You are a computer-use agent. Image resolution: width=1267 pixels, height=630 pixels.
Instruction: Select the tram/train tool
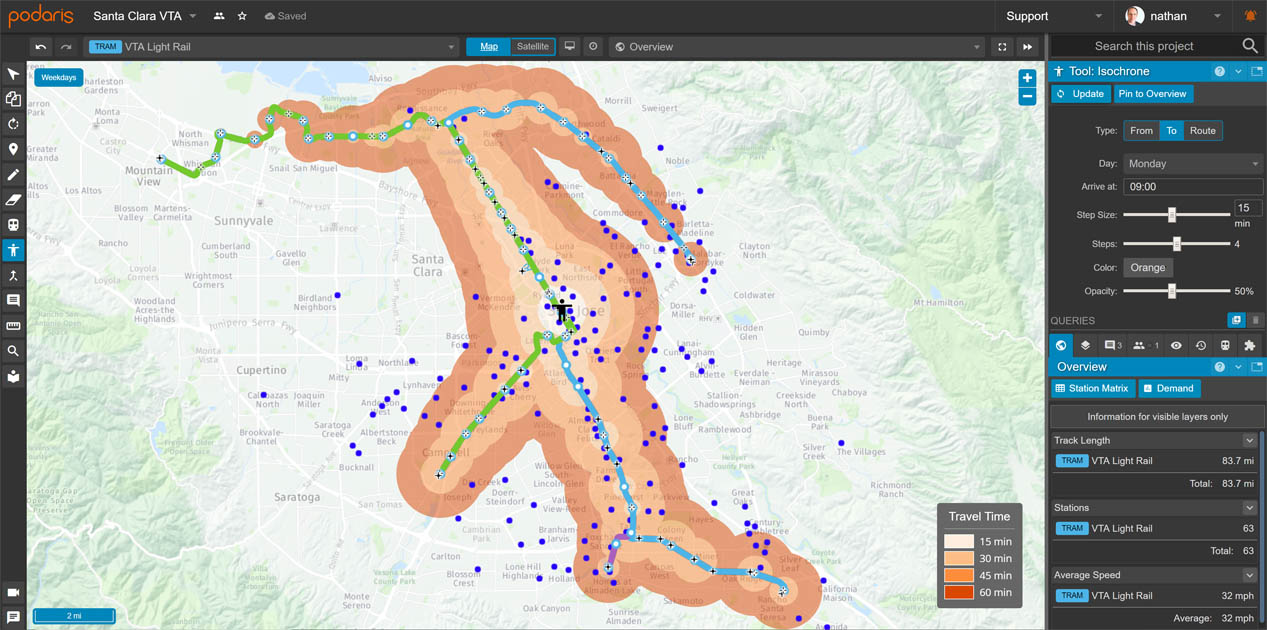pos(13,225)
